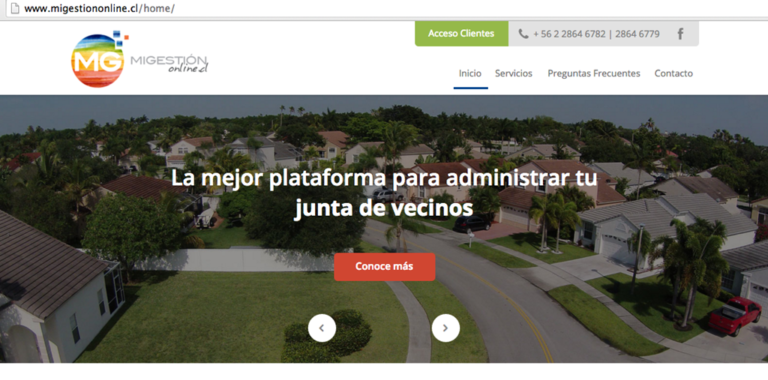Click the round MG logo emblem
This screenshot has width=768, height=380.
coord(97,61)
